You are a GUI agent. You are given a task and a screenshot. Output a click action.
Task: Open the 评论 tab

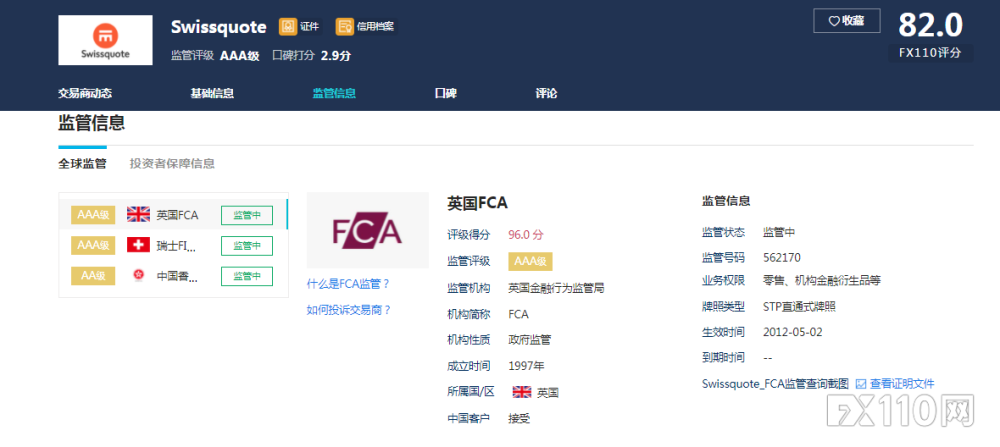547,93
